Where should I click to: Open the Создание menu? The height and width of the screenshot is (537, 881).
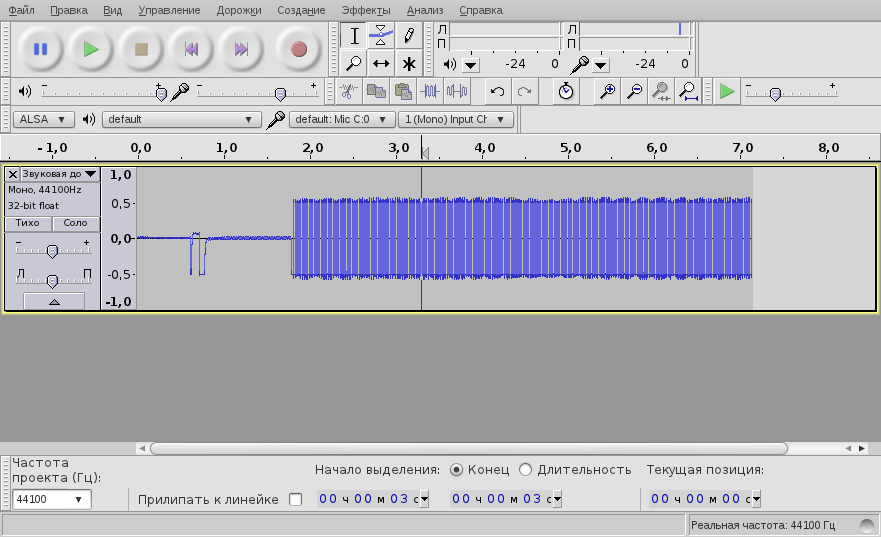(301, 10)
